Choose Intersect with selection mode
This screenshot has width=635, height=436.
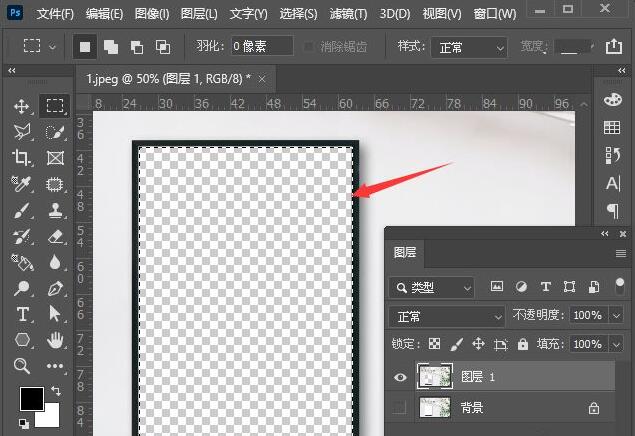point(163,47)
